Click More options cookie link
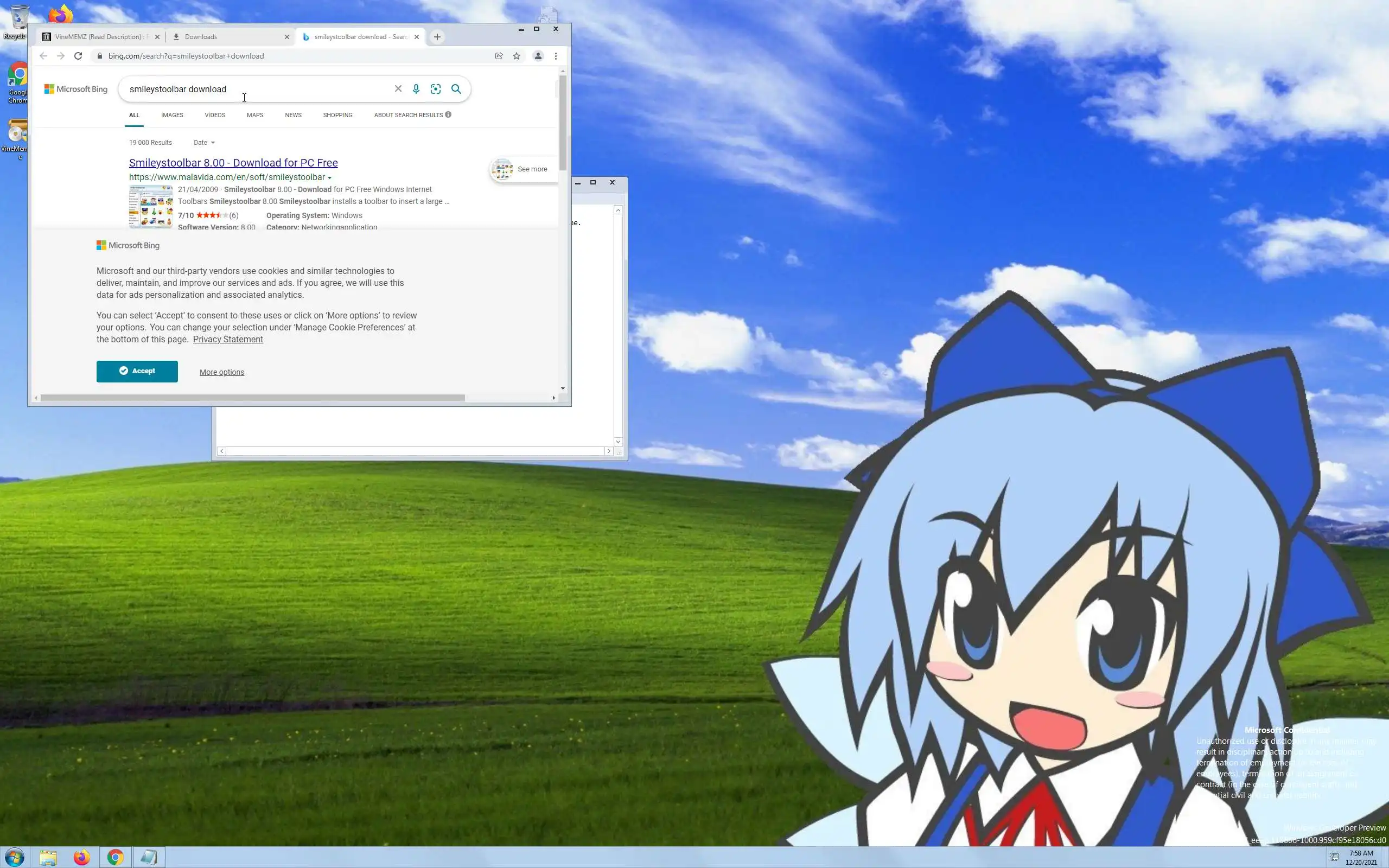 pos(221,372)
